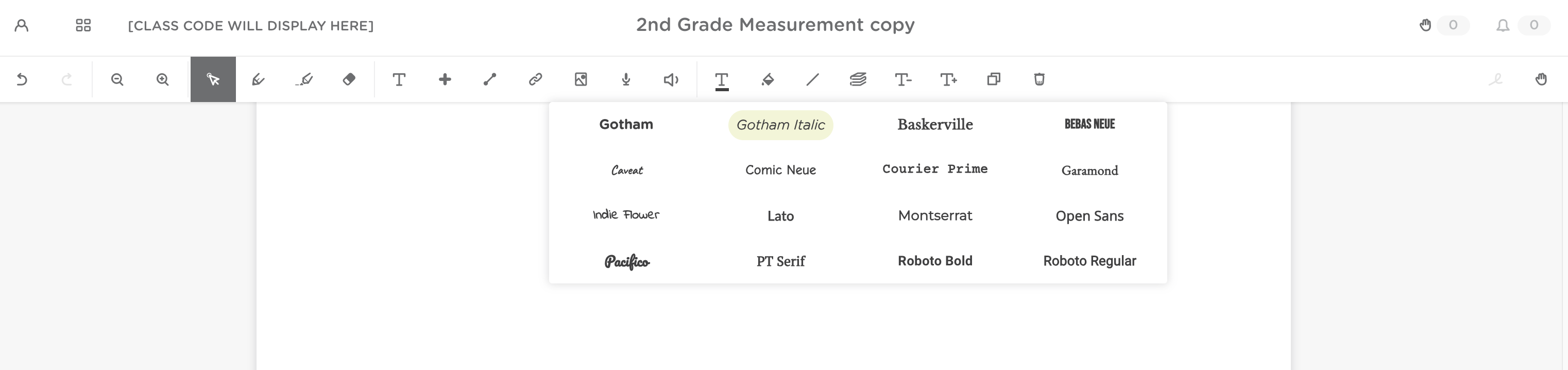Viewport: 1568px width, 370px height.
Task: Click the insert image icon
Action: 581,80
